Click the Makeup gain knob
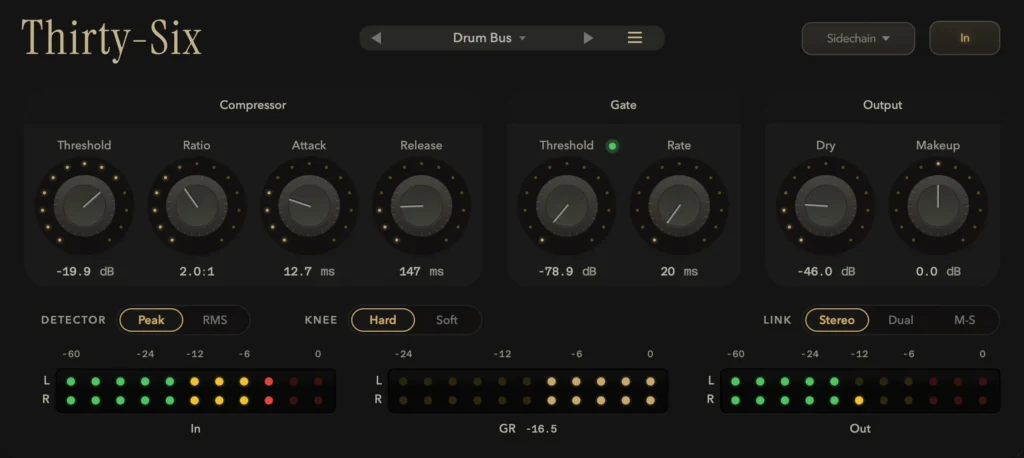Screen dimensions: 1024x458 point(938,205)
